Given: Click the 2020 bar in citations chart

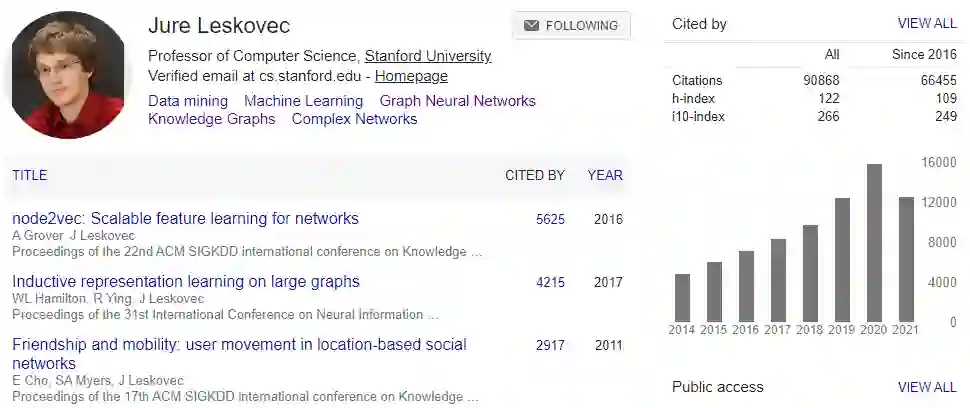Looking at the screenshot, I should 874,243.
